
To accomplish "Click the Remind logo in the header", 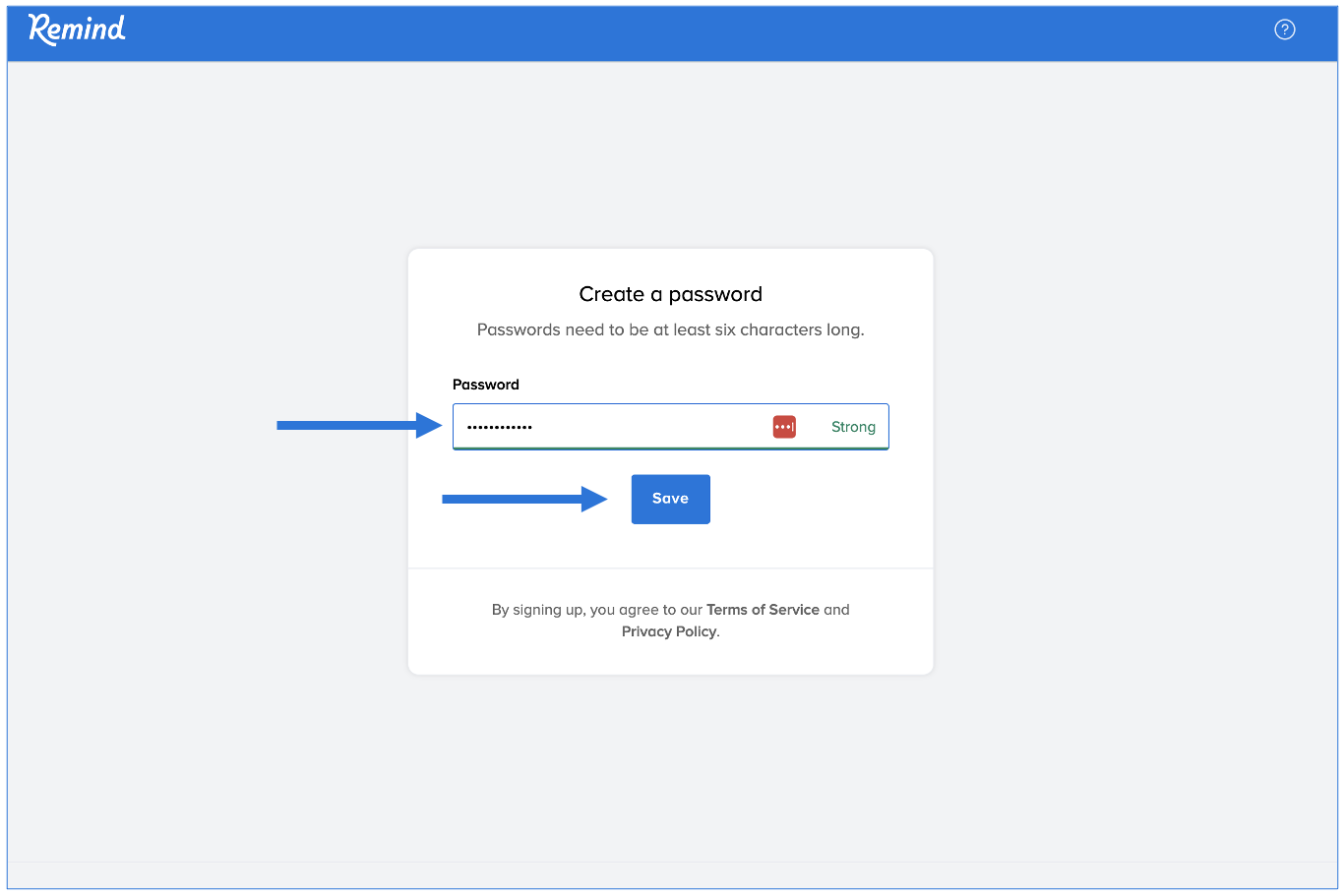I will click(77, 29).
